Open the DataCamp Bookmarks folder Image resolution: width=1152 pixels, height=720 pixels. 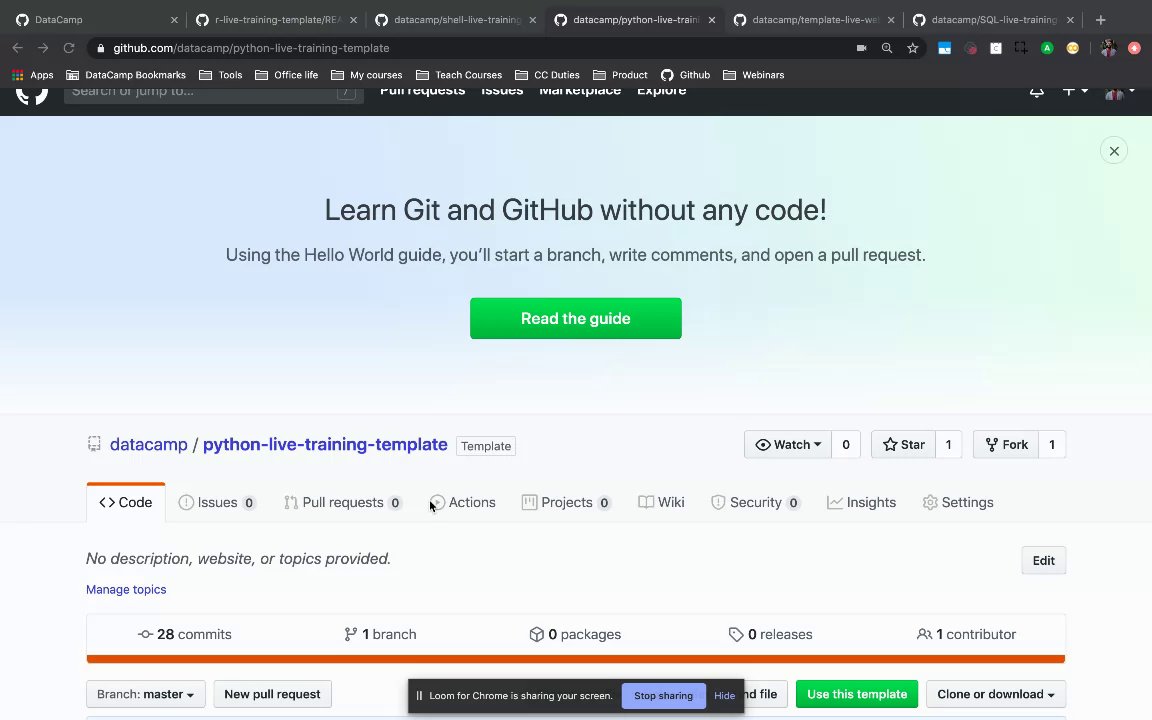pos(126,75)
